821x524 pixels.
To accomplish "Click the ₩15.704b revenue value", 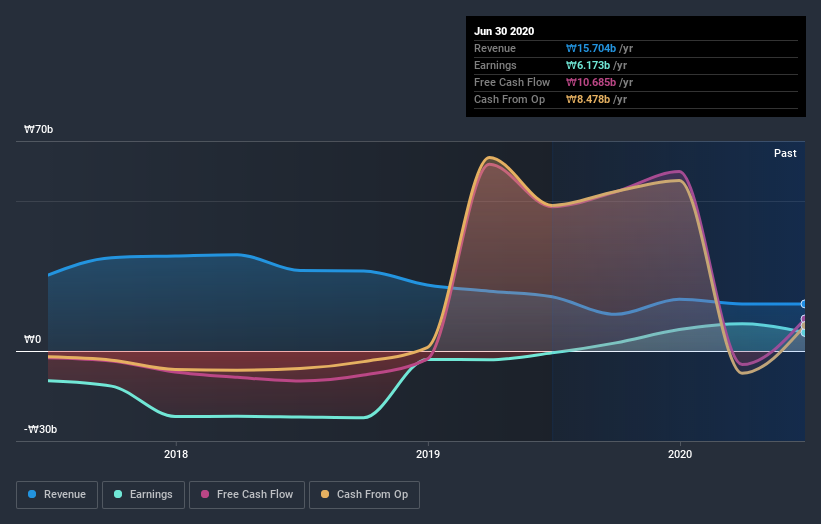I will click(591, 49).
